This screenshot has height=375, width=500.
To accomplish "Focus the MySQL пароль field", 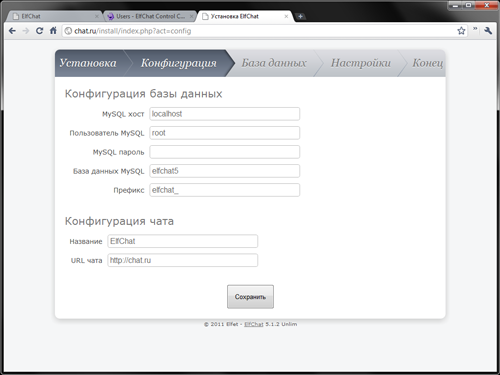I will (225, 152).
